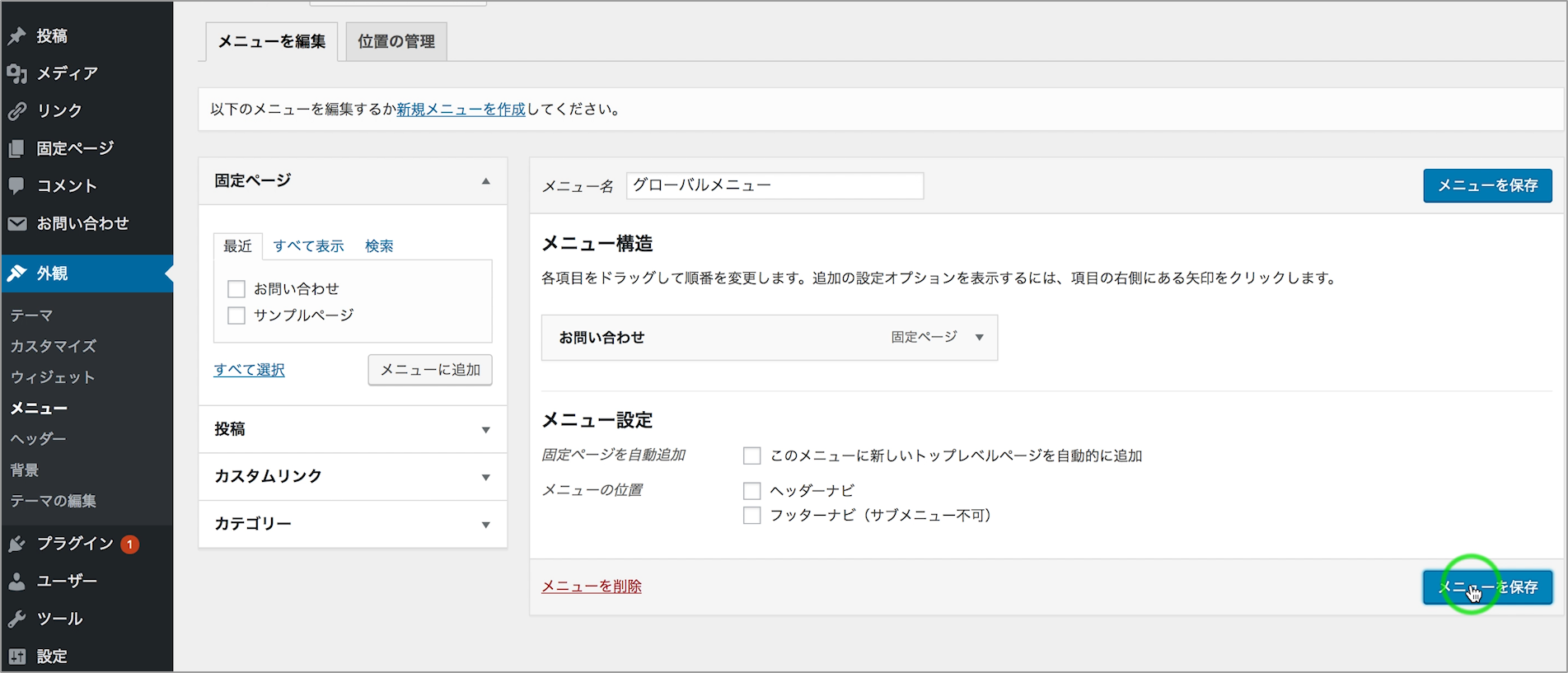Expand the お問い合わせ menu item options arrow
The height and width of the screenshot is (673, 1568).
click(x=980, y=338)
